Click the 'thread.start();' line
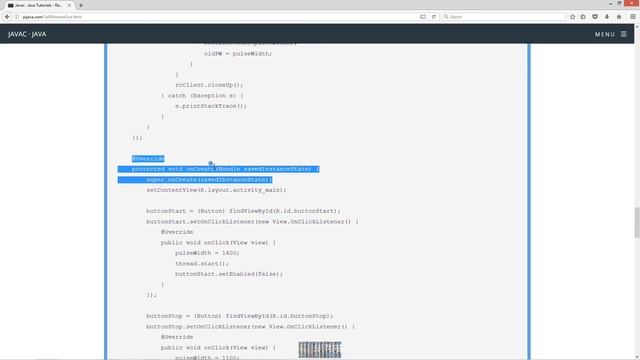This screenshot has height=360, width=640. coord(202,264)
